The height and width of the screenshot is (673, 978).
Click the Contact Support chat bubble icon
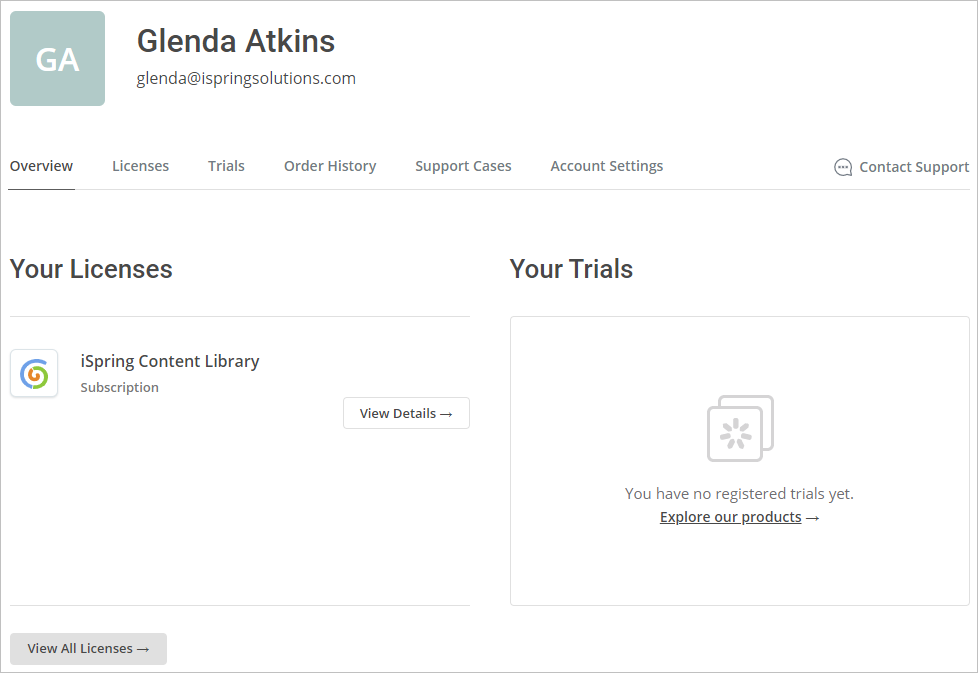[x=843, y=167]
